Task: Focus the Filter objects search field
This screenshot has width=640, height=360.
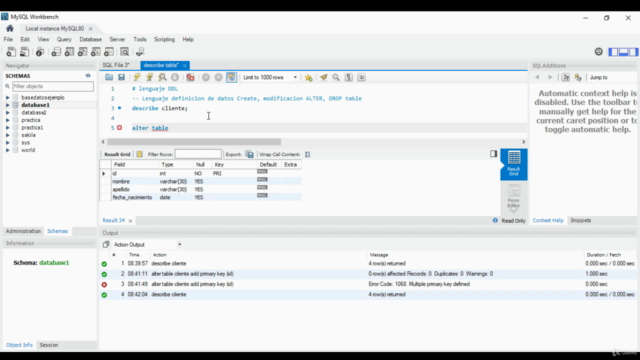Action: (53, 86)
